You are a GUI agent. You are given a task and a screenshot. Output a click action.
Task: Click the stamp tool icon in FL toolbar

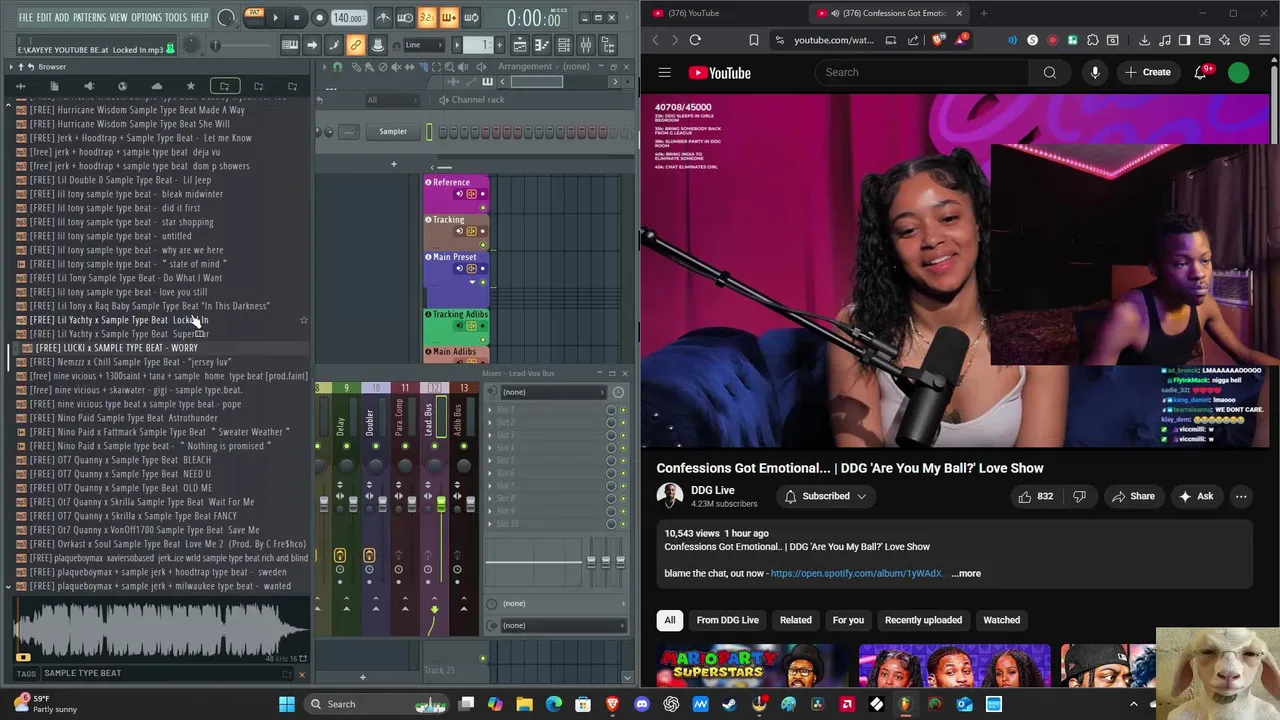pos(378,45)
